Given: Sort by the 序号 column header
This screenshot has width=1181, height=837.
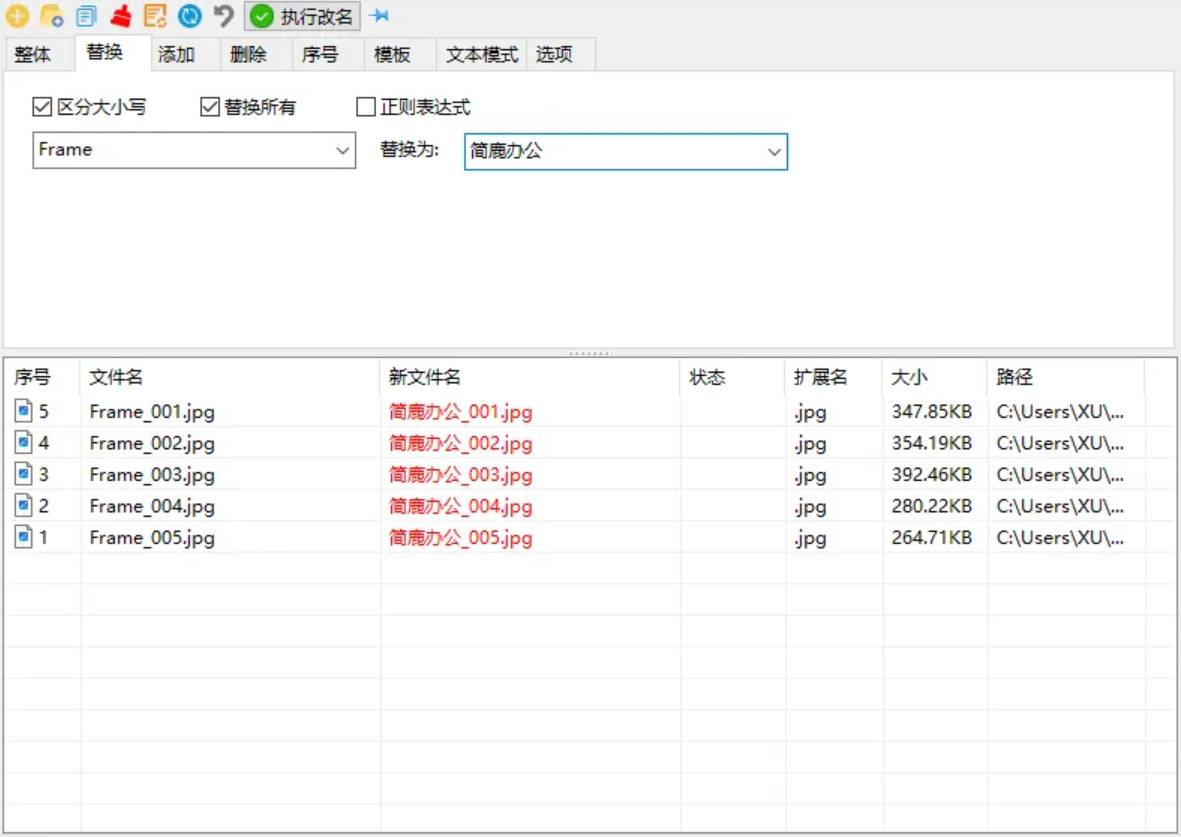Looking at the screenshot, I should (x=42, y=377).
